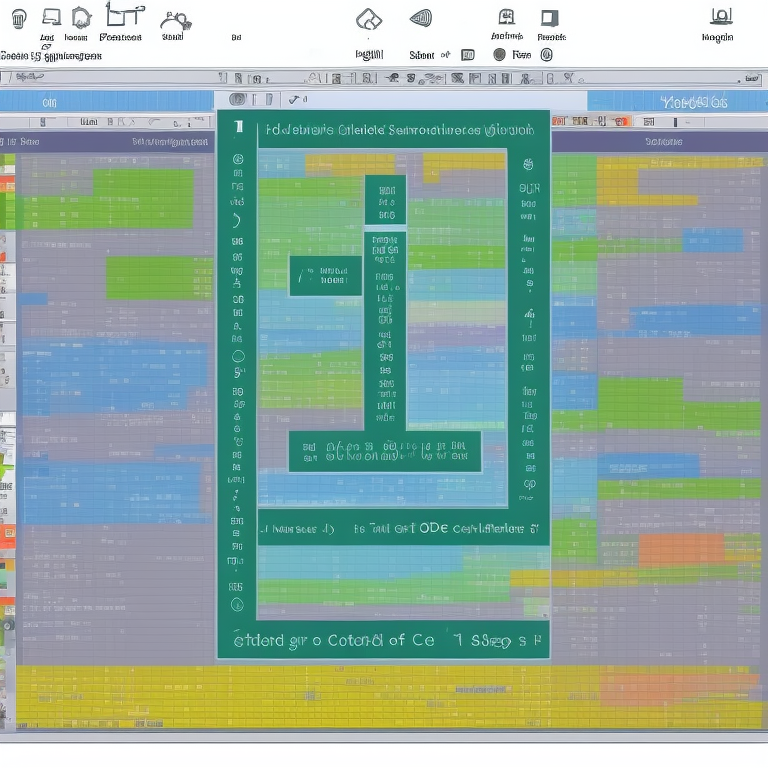Expand the outlined circle in the green panel's left column
The height and width of the screenshot is (768, 768).
coord(238,355)
